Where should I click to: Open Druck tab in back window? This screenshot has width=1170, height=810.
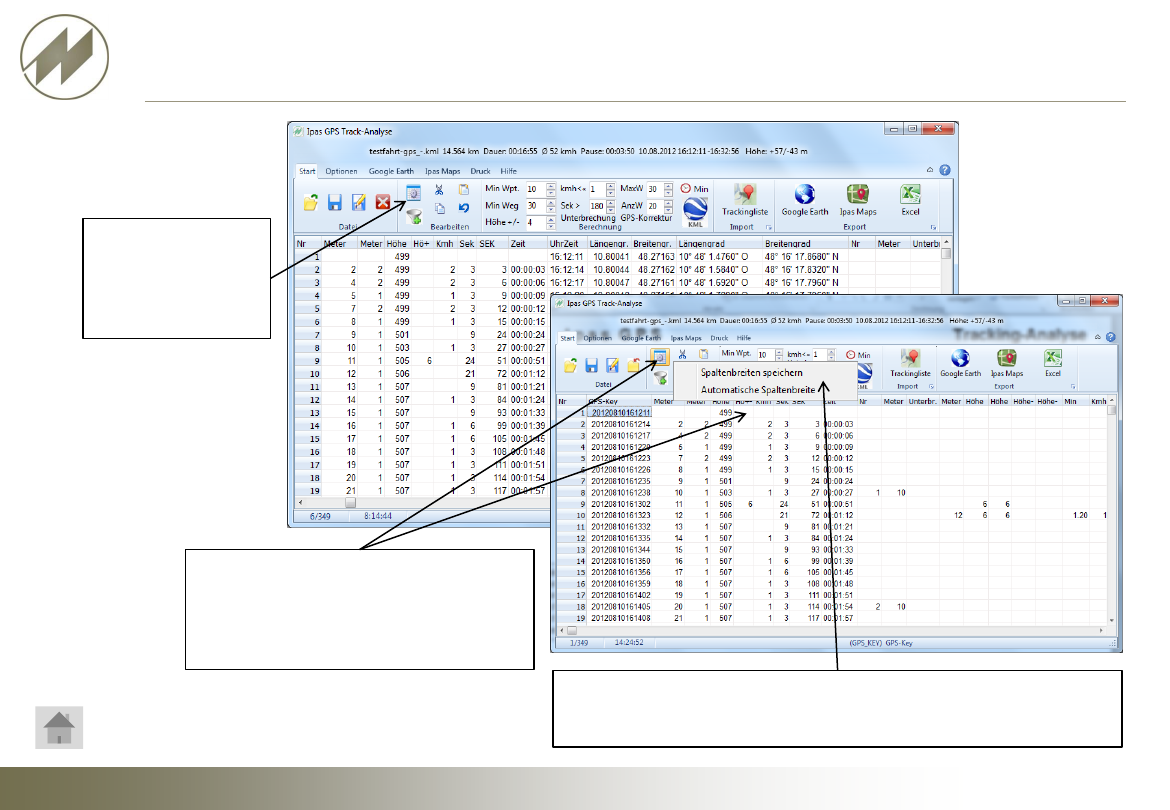[x=481, y=171]
